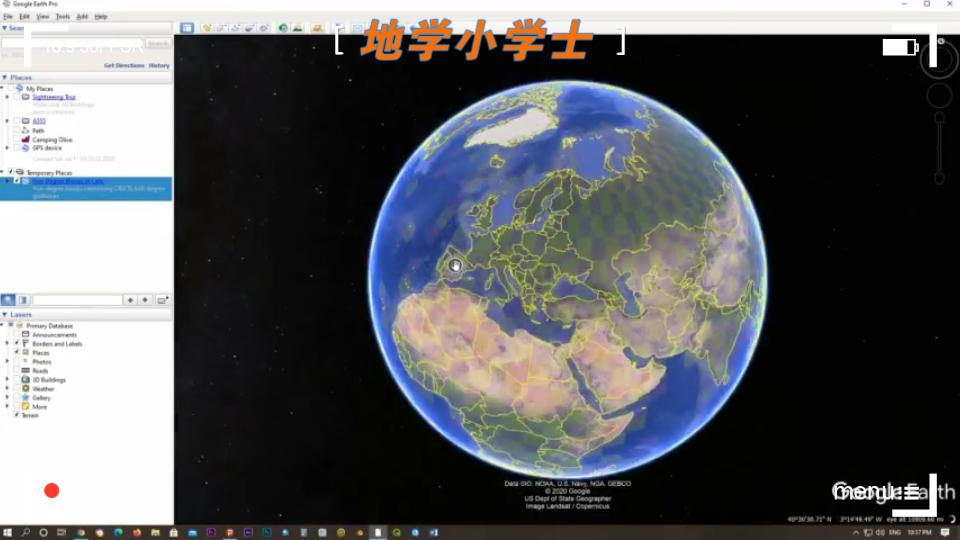This screenshot has width=960, height=540.
Task: Click the Weather layer label
Action: coord(43,389)
